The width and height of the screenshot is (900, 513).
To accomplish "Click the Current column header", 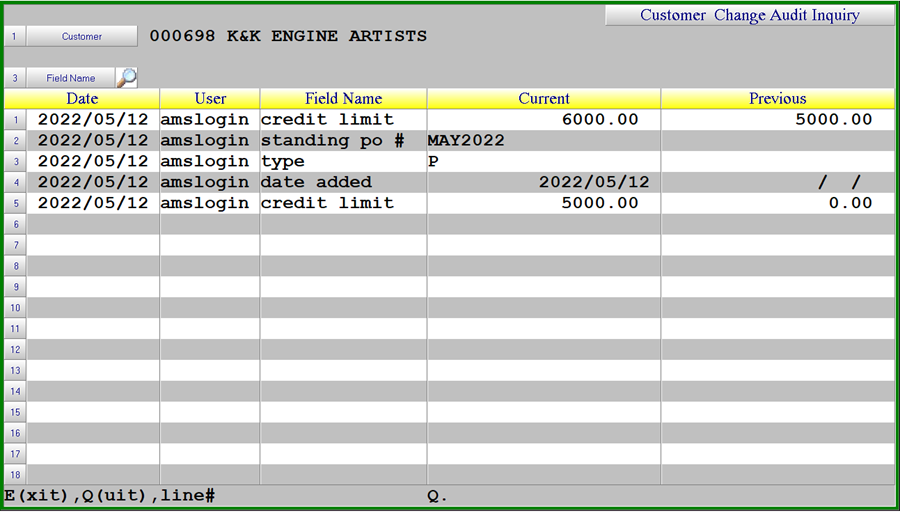I will coord(544,99).
